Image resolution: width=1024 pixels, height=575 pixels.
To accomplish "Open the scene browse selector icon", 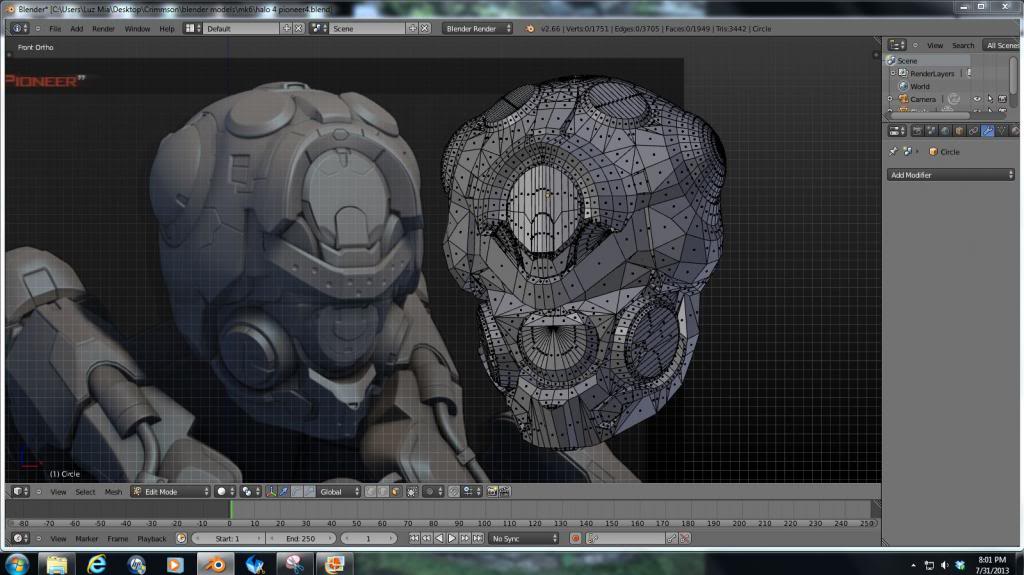I will [319, 29].
